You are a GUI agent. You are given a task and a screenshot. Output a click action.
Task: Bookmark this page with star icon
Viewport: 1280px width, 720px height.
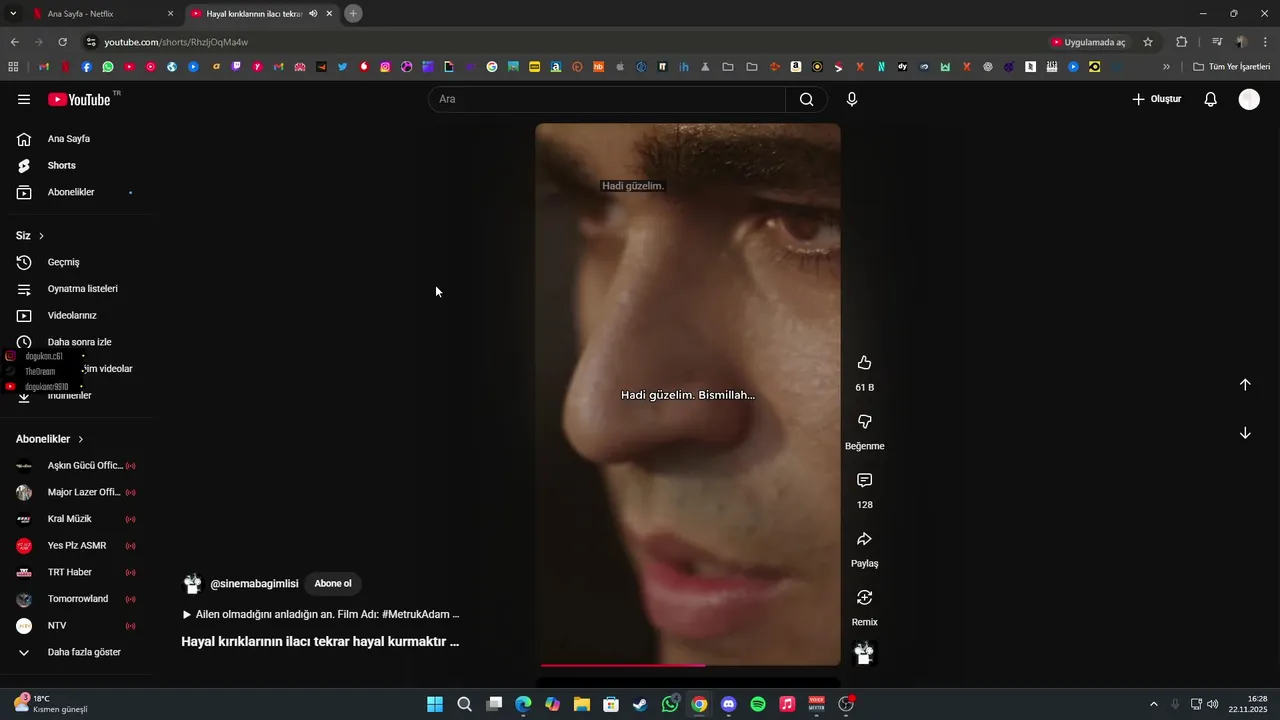pos(1148,42)
